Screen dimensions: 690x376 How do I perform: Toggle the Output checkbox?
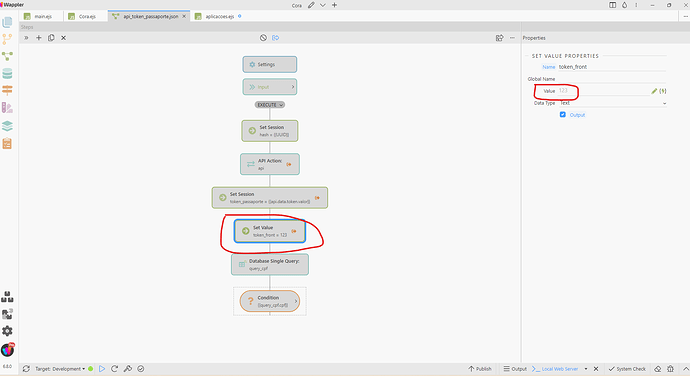562,114
